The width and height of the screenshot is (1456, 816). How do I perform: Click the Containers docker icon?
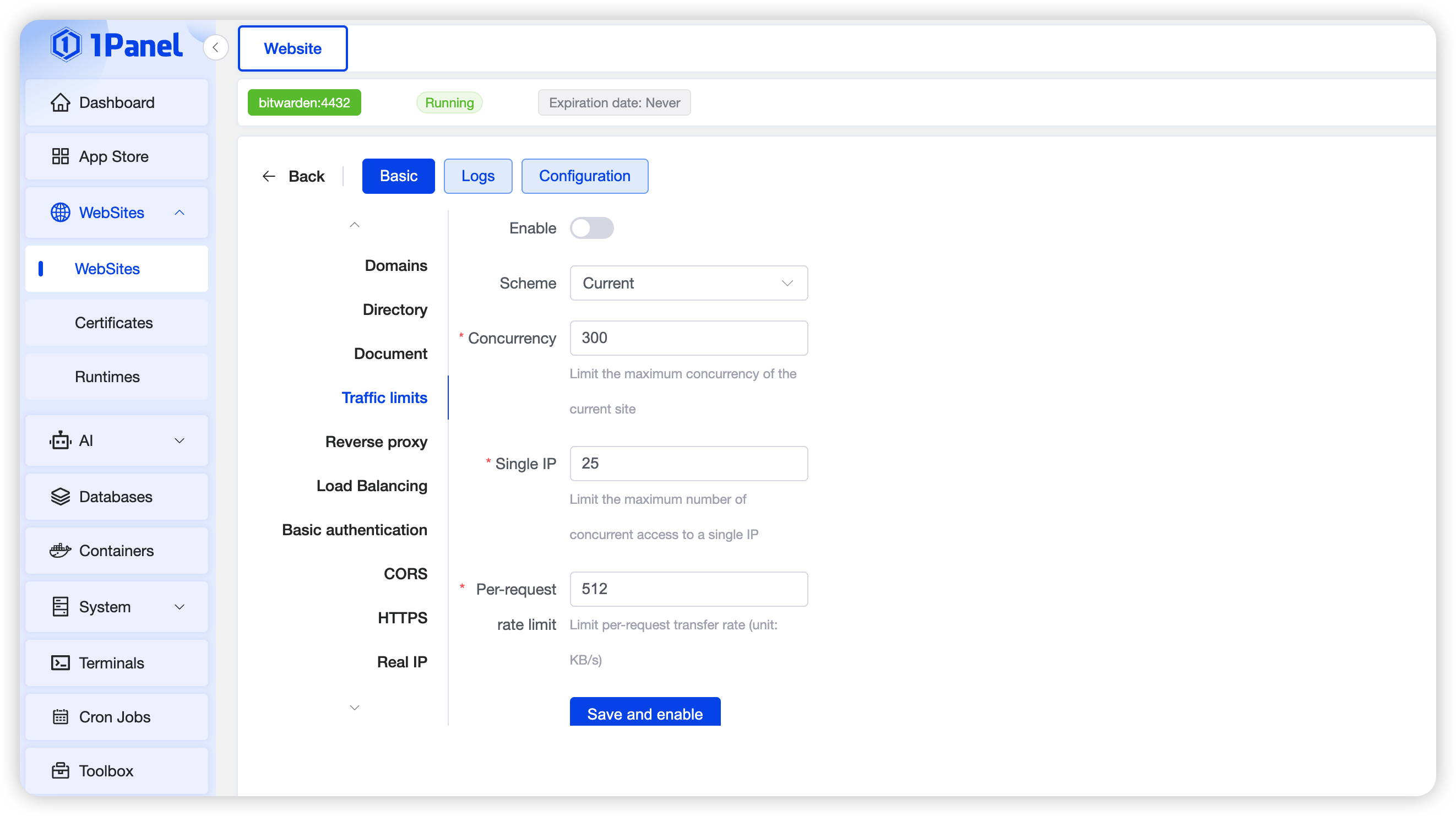(x=60, y=551)
